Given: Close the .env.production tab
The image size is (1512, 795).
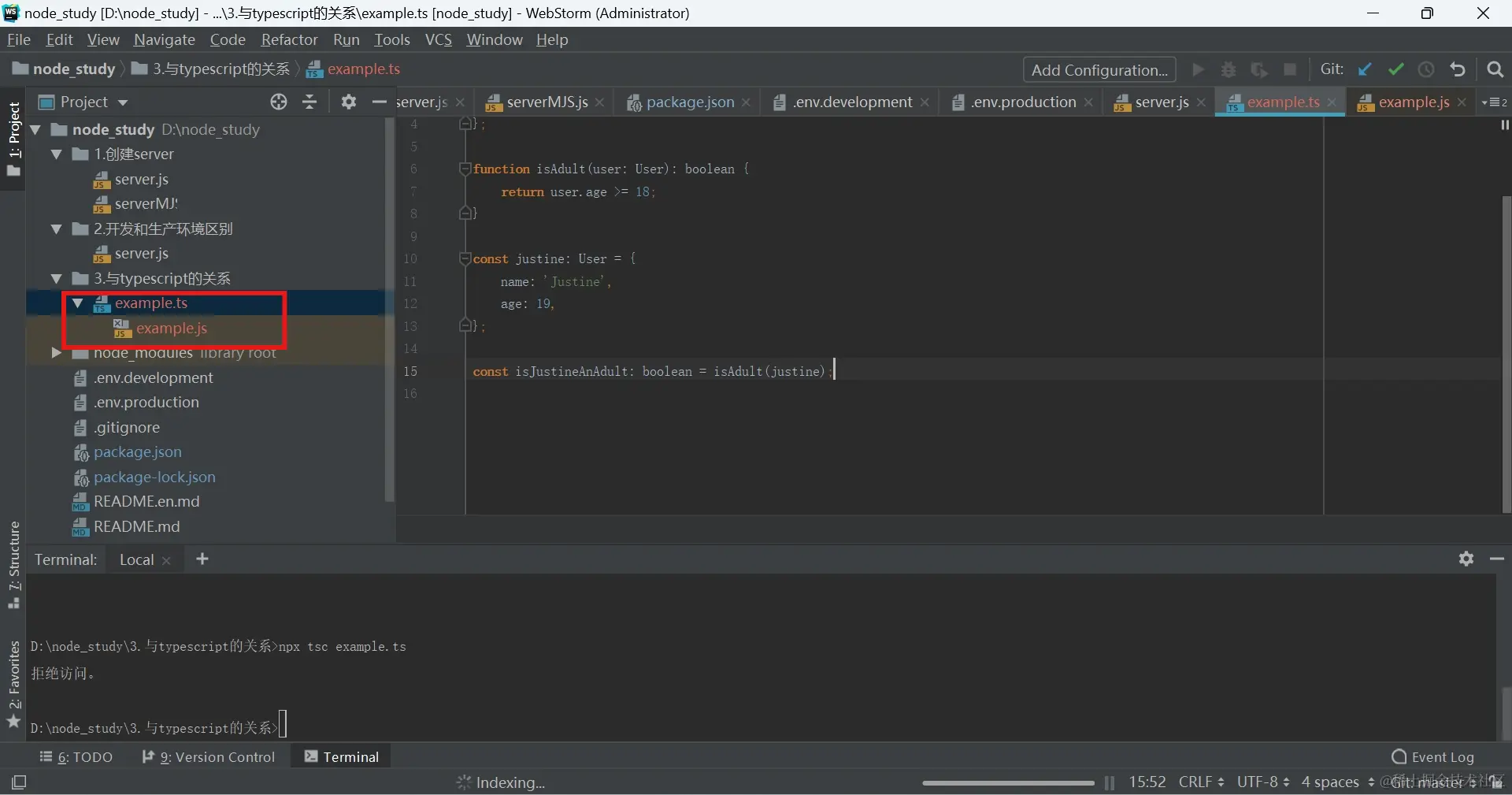Looking at the screenshot, I should tap(1088, 102).
